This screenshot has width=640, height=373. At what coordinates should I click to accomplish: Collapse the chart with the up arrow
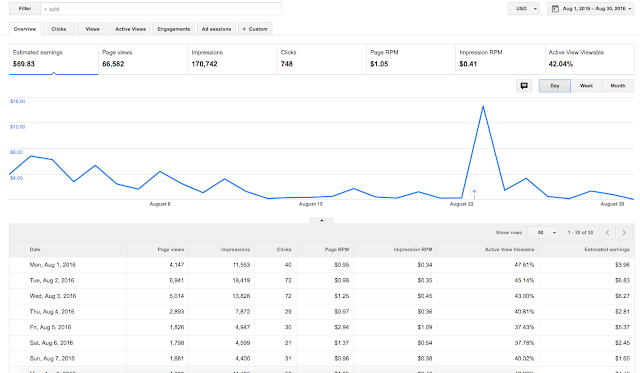(322, 221)
